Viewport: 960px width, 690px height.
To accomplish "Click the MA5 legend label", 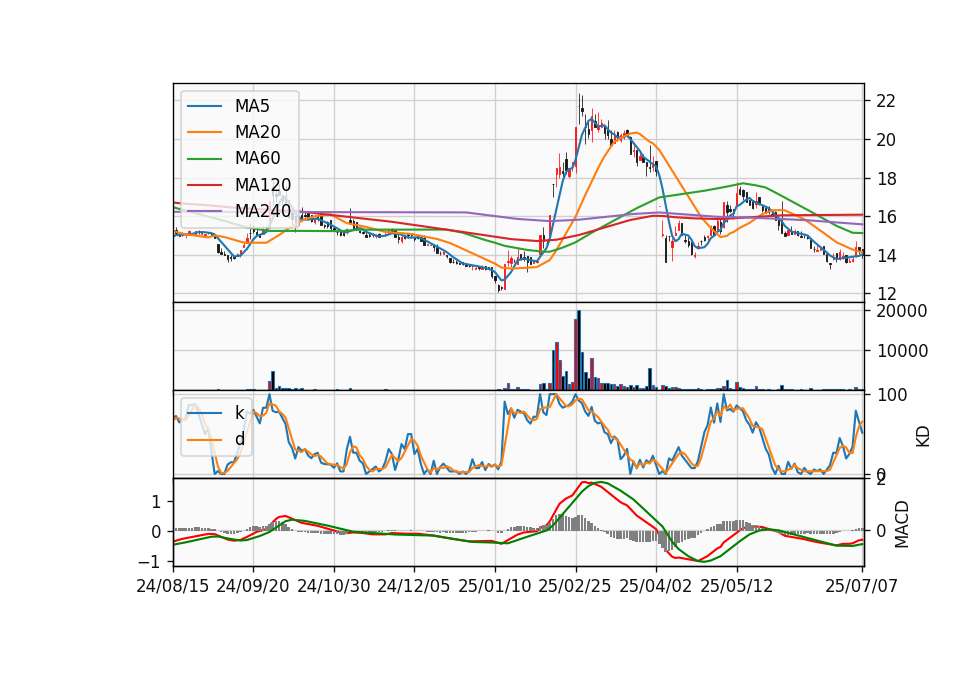I will pos(252,106).
